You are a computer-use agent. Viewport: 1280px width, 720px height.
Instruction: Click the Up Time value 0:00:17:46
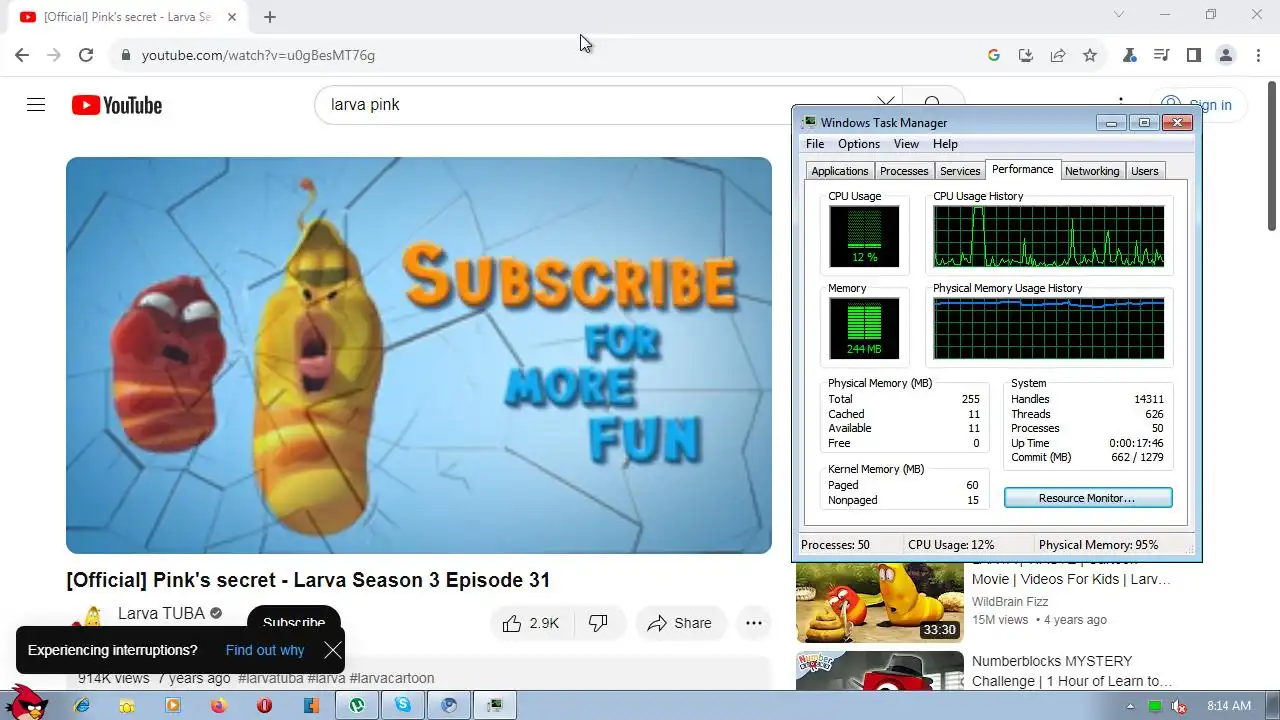point(1136,443)
